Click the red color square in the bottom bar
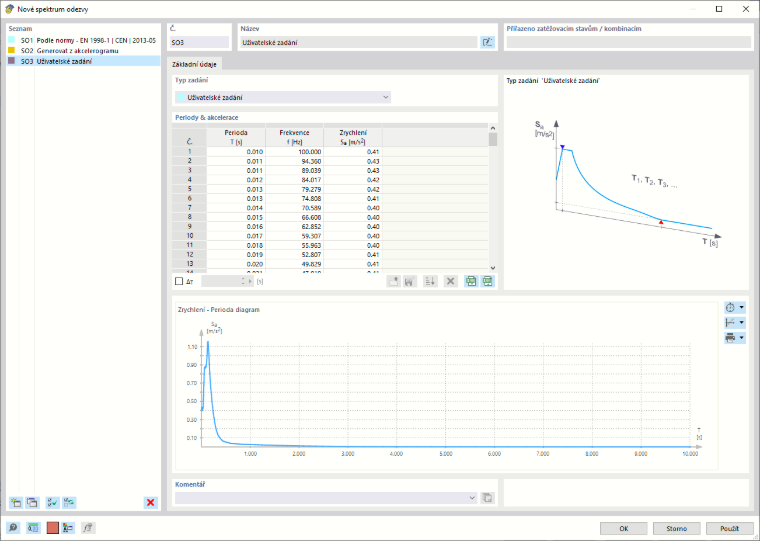760x541 pixels. pos(52,528)
